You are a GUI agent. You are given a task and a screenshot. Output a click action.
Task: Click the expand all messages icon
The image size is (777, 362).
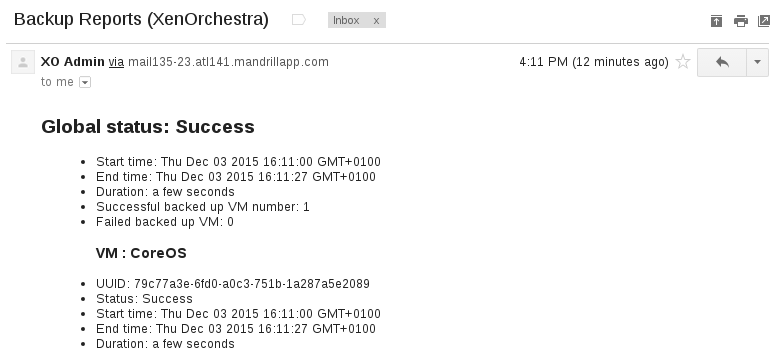click(x=717, y=21)
